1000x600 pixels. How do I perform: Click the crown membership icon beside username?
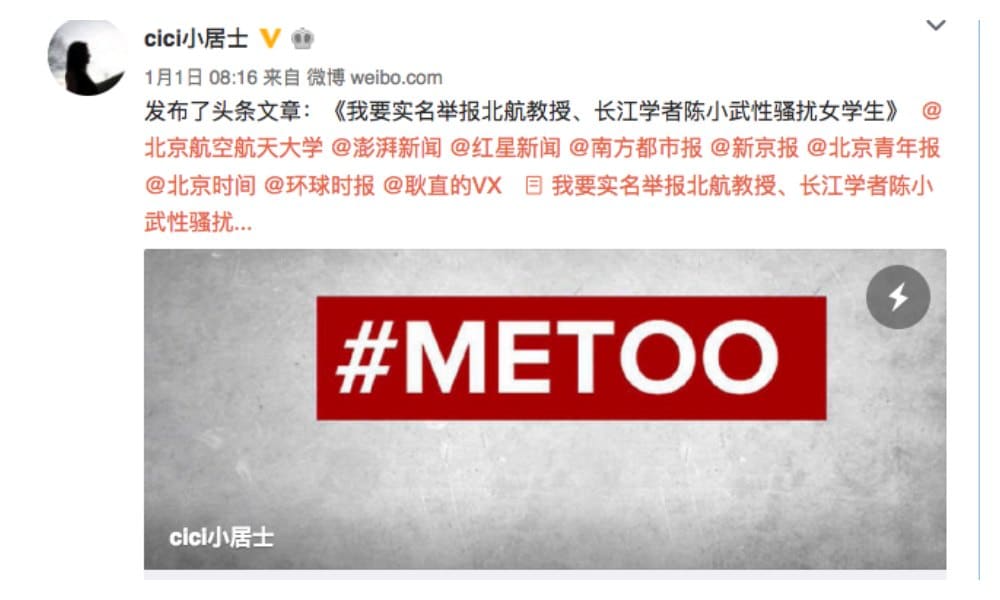[x=302, y=39]
